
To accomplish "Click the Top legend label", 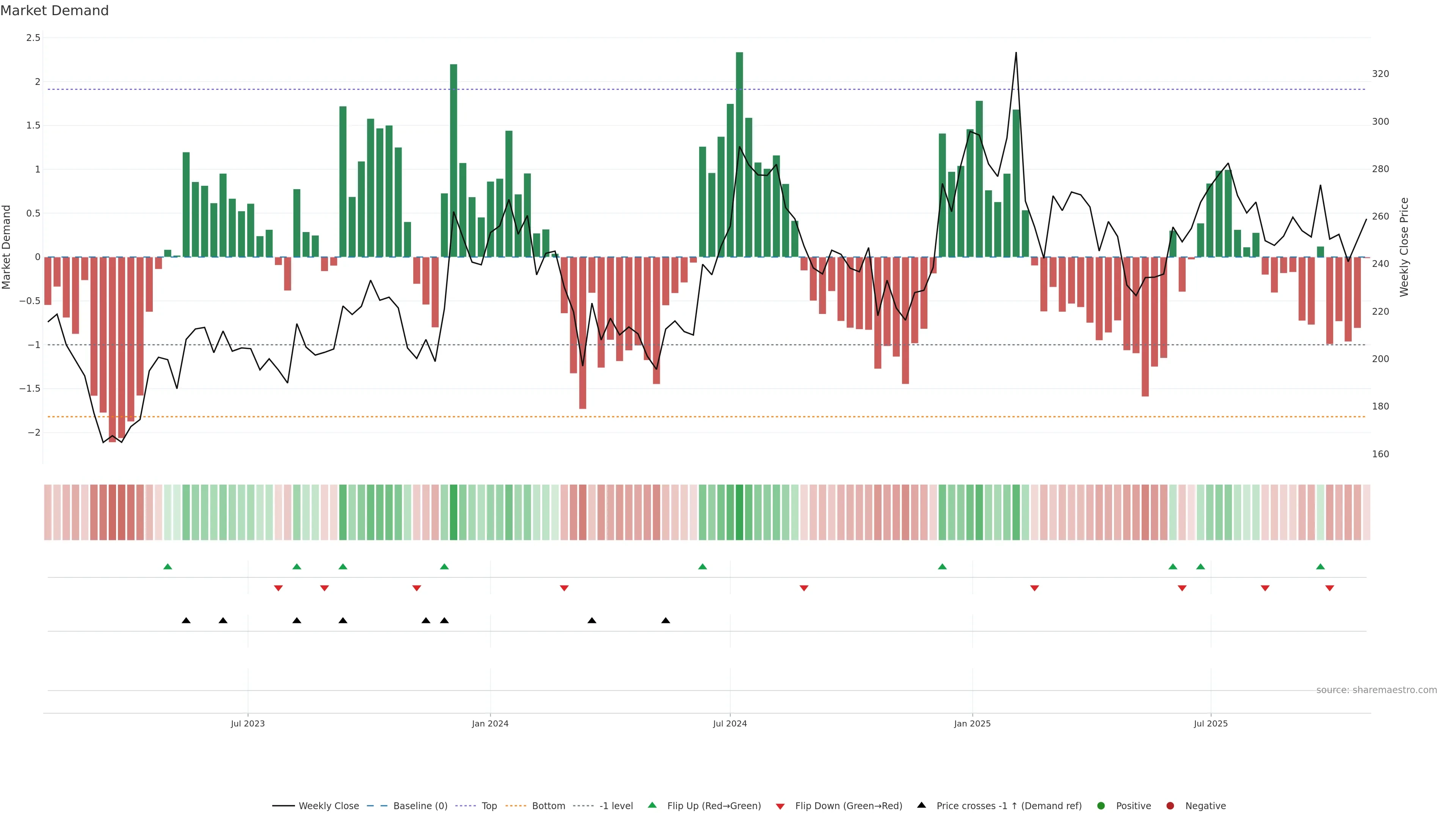I will click(x=489, y=806).
